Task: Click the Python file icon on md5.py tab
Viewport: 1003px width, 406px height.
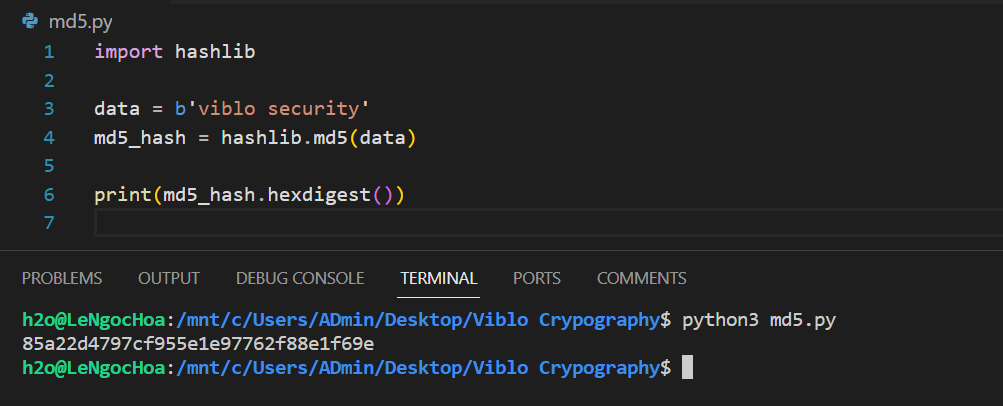Action: point(30,21)
